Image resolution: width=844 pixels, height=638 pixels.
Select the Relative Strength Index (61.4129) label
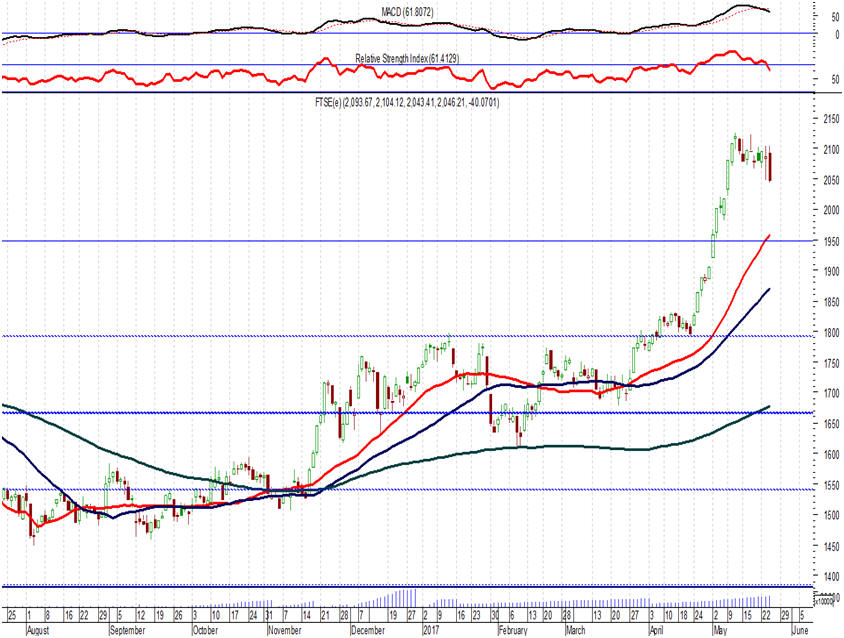click(407, 58)
